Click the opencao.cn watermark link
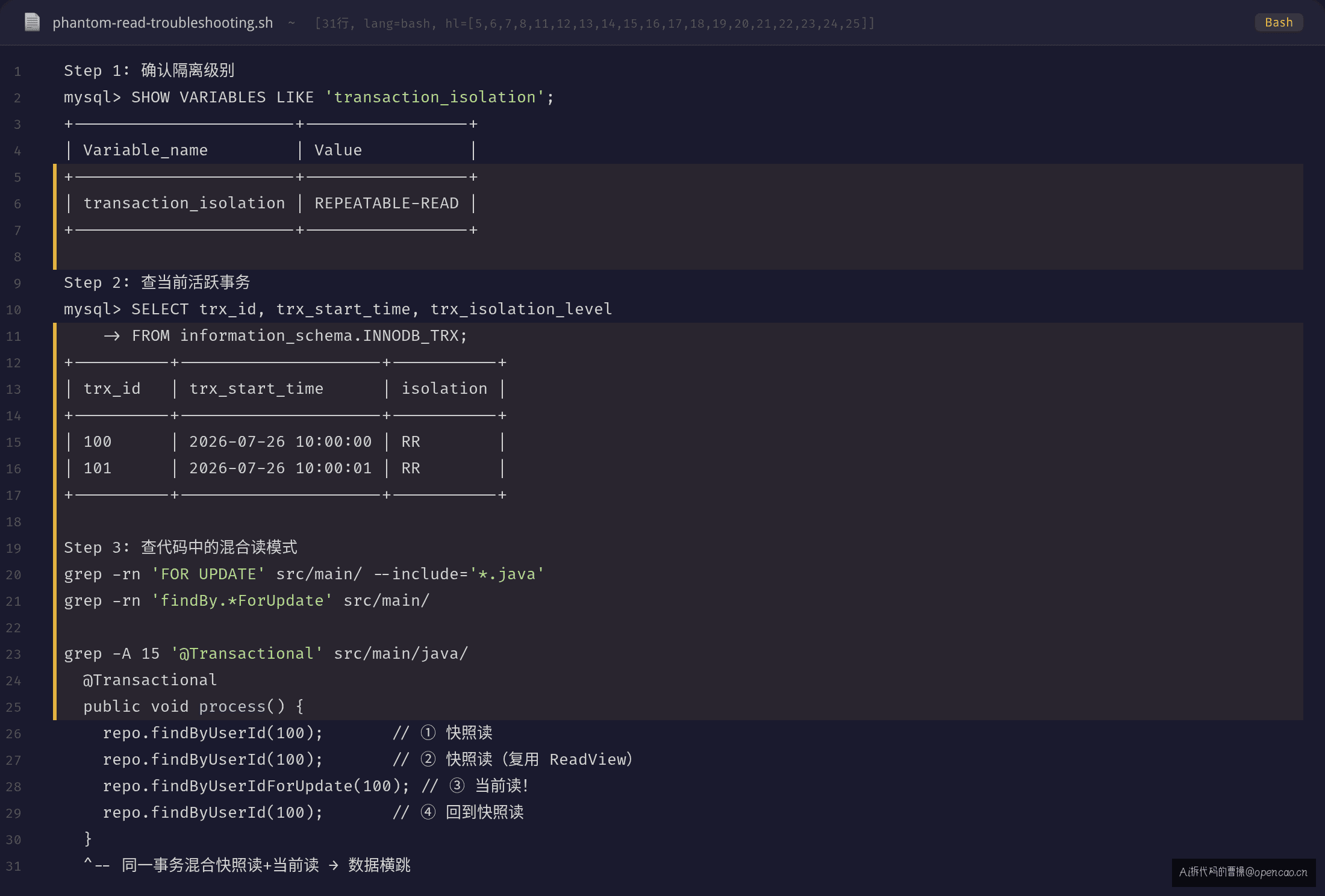 tap(1243, 872)
